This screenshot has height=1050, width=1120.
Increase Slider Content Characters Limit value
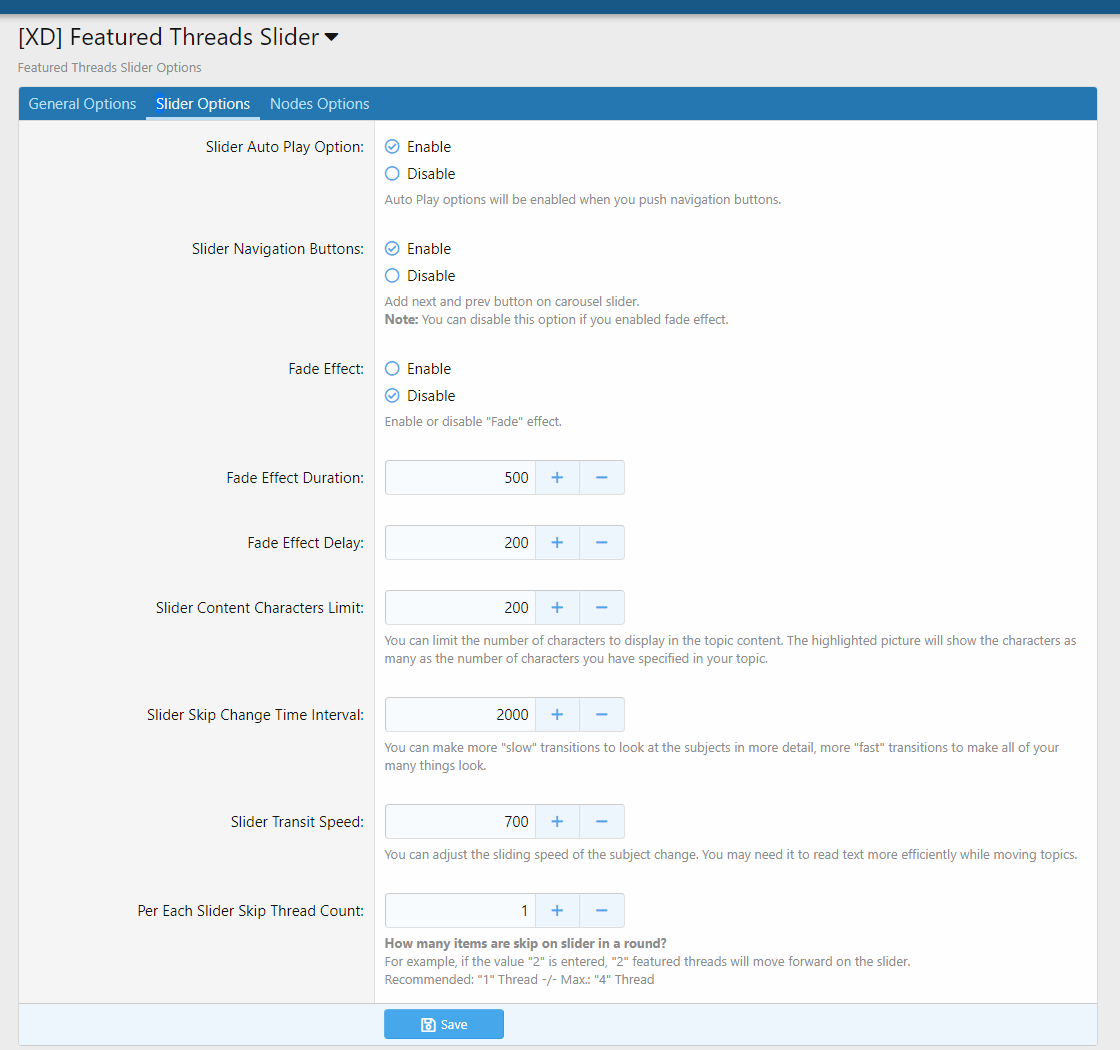tap(557, 608)
